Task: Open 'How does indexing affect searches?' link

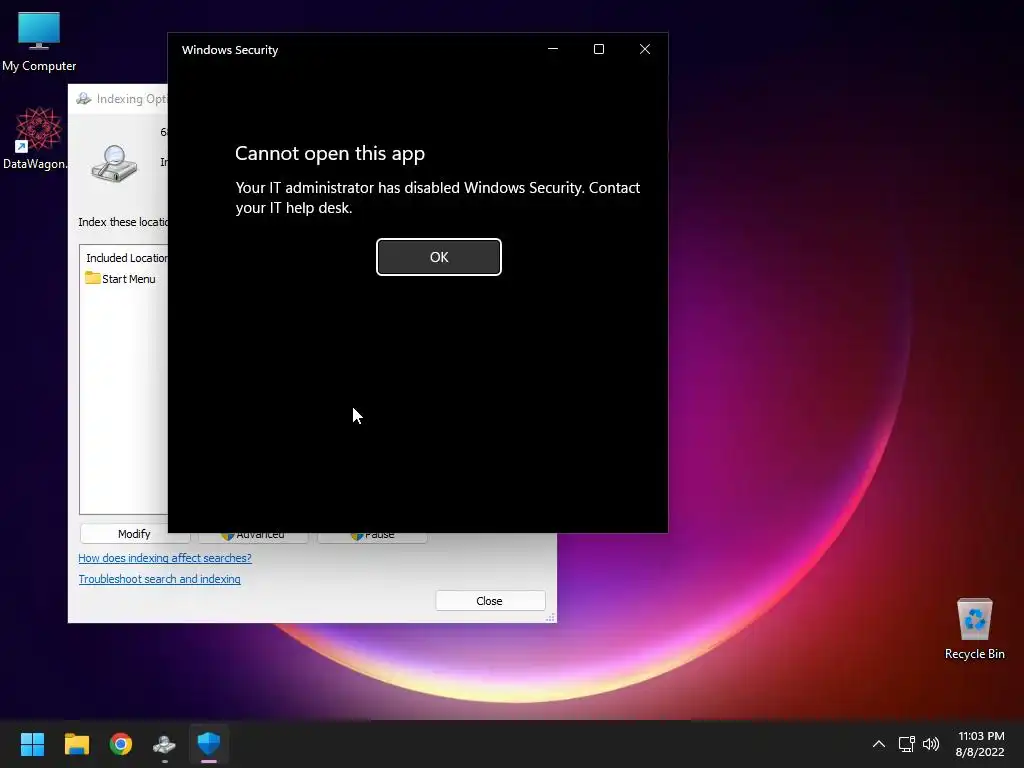Action: [x=165, y=558]
